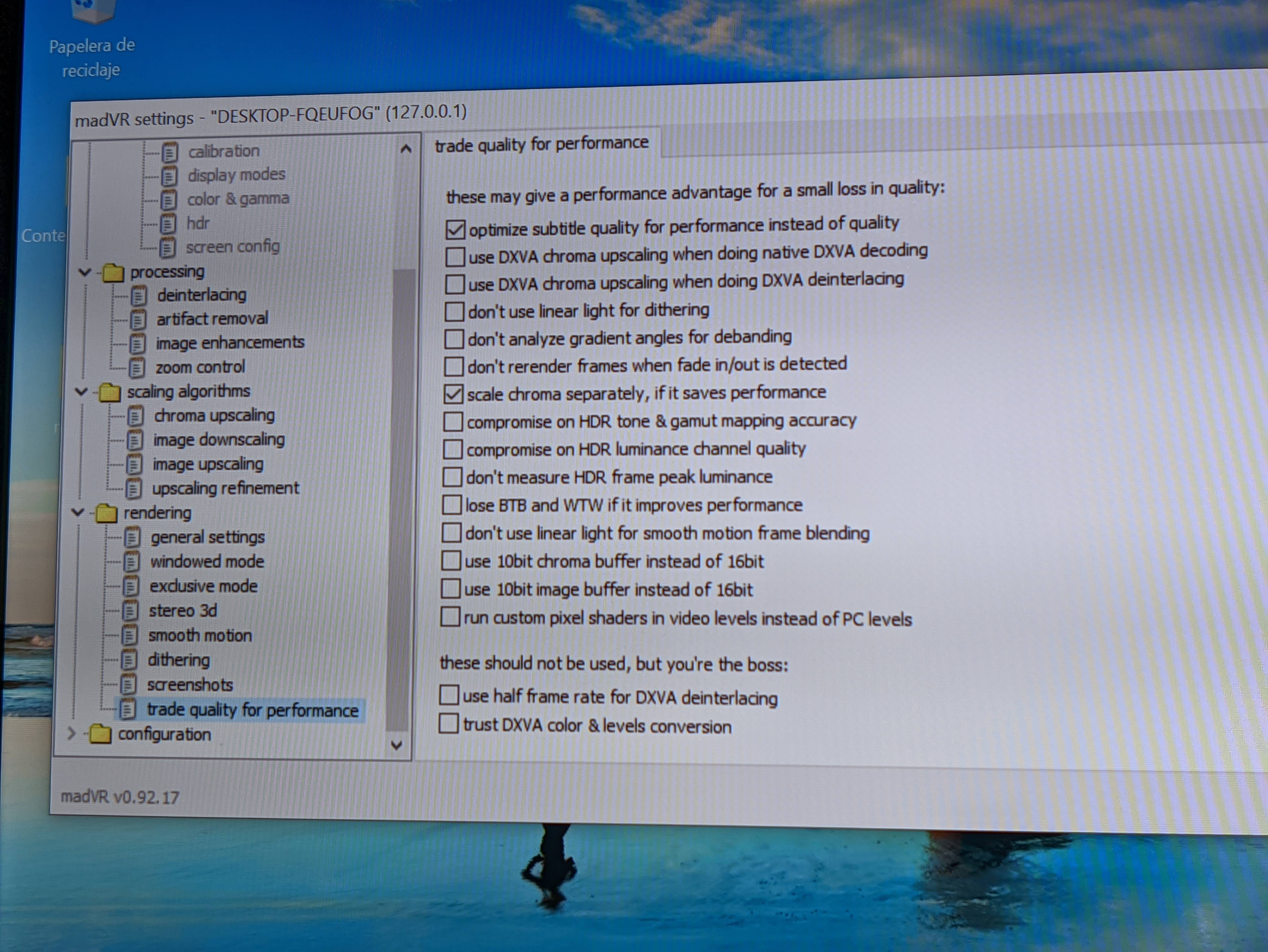The width and height of the screenshot is (1268, 952).
Task: Check don't use linear light for dithering
Action: coord(454,312)
